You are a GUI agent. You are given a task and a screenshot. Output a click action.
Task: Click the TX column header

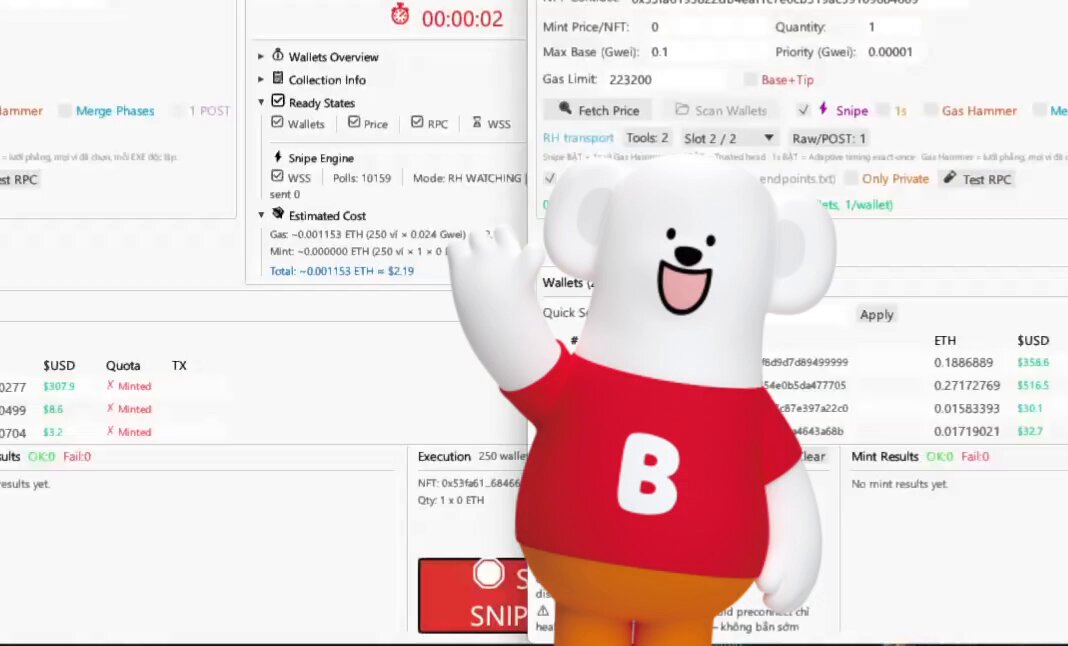click(179, 365)
